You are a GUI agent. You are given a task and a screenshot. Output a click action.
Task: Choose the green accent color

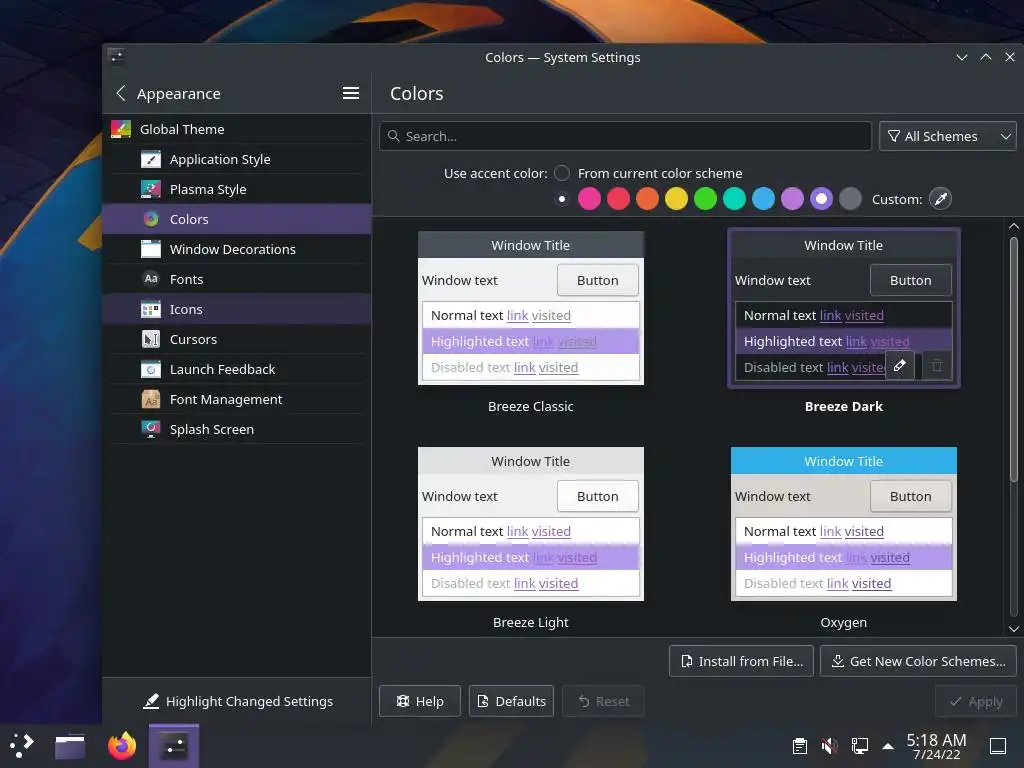click(x=705, y=199)
